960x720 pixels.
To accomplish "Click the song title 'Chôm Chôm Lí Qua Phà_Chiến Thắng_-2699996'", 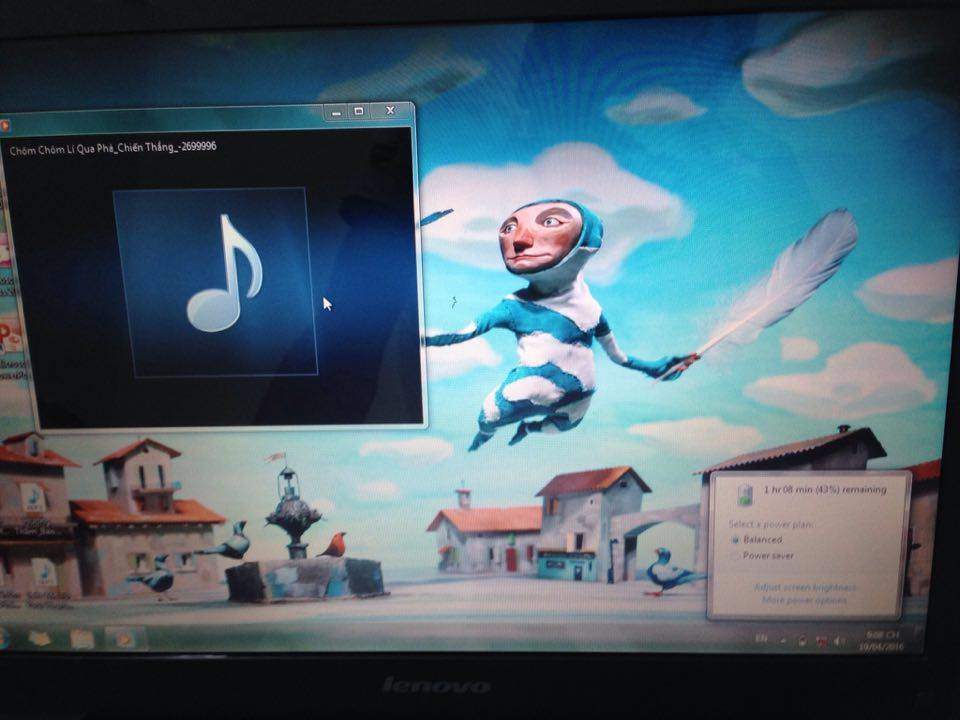I will (113, 148).
